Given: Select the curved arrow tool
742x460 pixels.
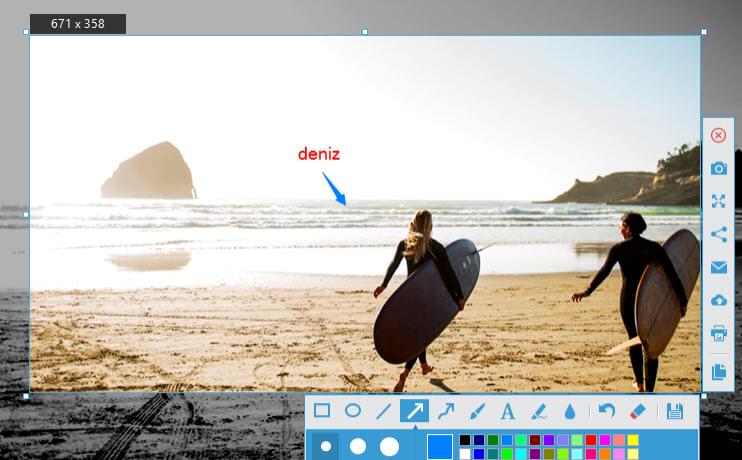Looking at the screenshot, I should tap(445, 410).
